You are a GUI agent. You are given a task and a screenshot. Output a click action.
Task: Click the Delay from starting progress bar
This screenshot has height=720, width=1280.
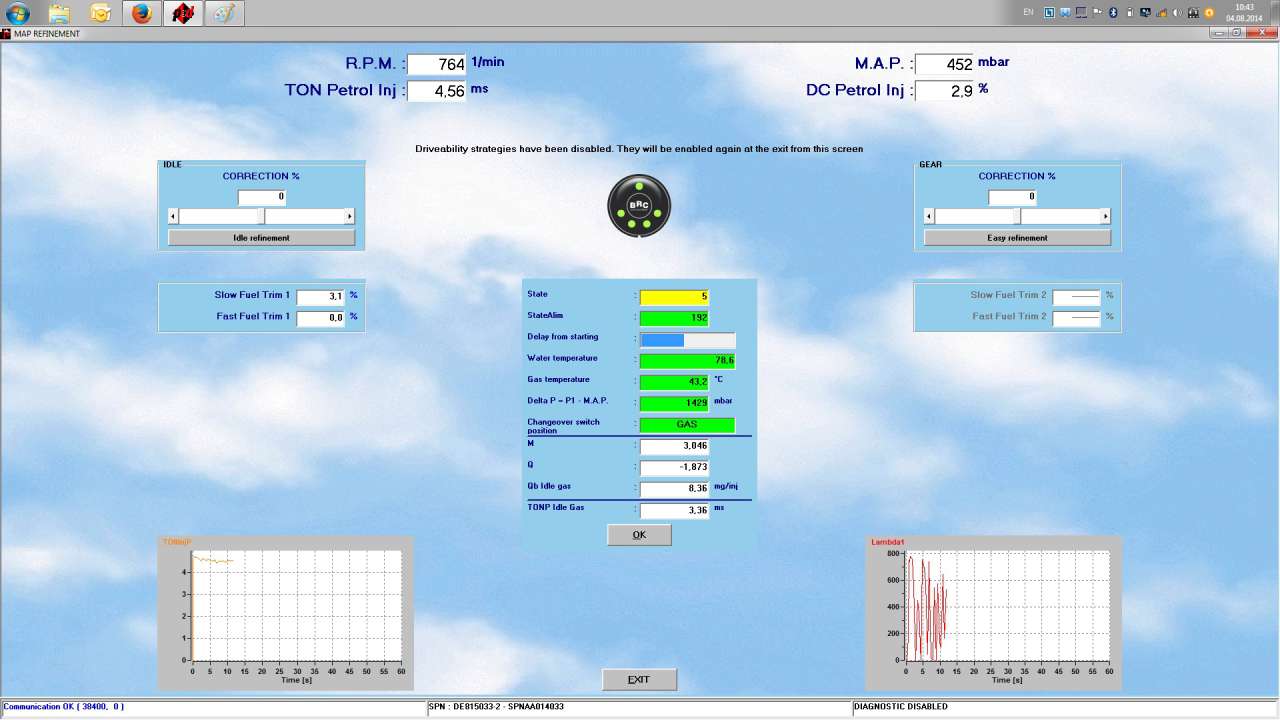click(x=687, y=340)
